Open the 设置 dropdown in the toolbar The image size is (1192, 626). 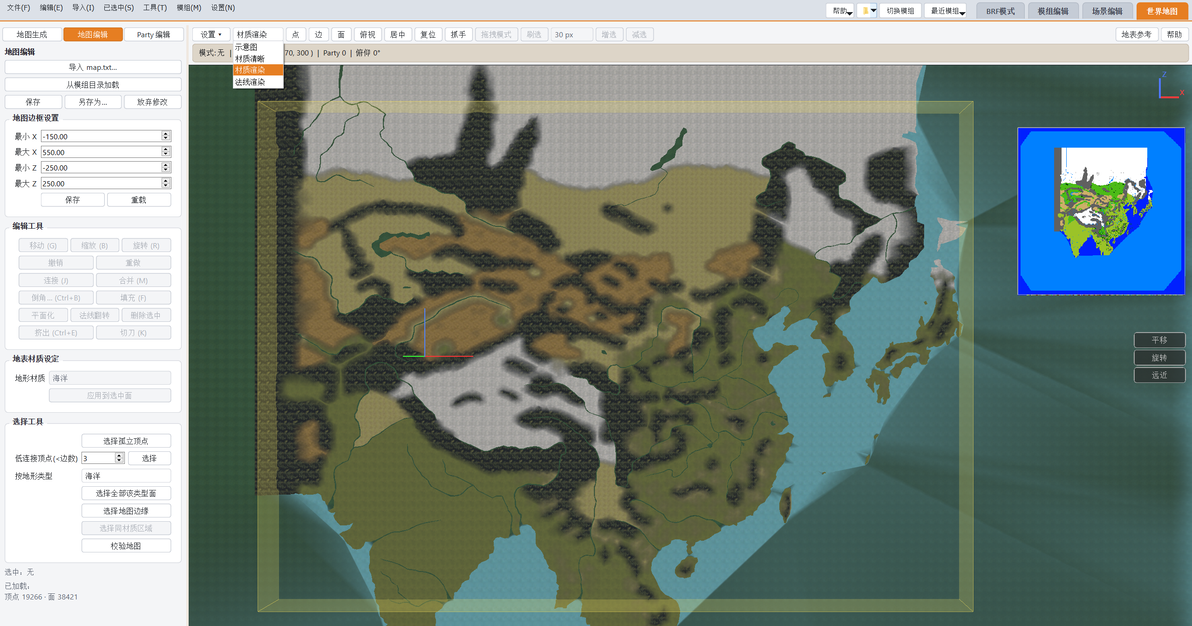tap(211, 34)
